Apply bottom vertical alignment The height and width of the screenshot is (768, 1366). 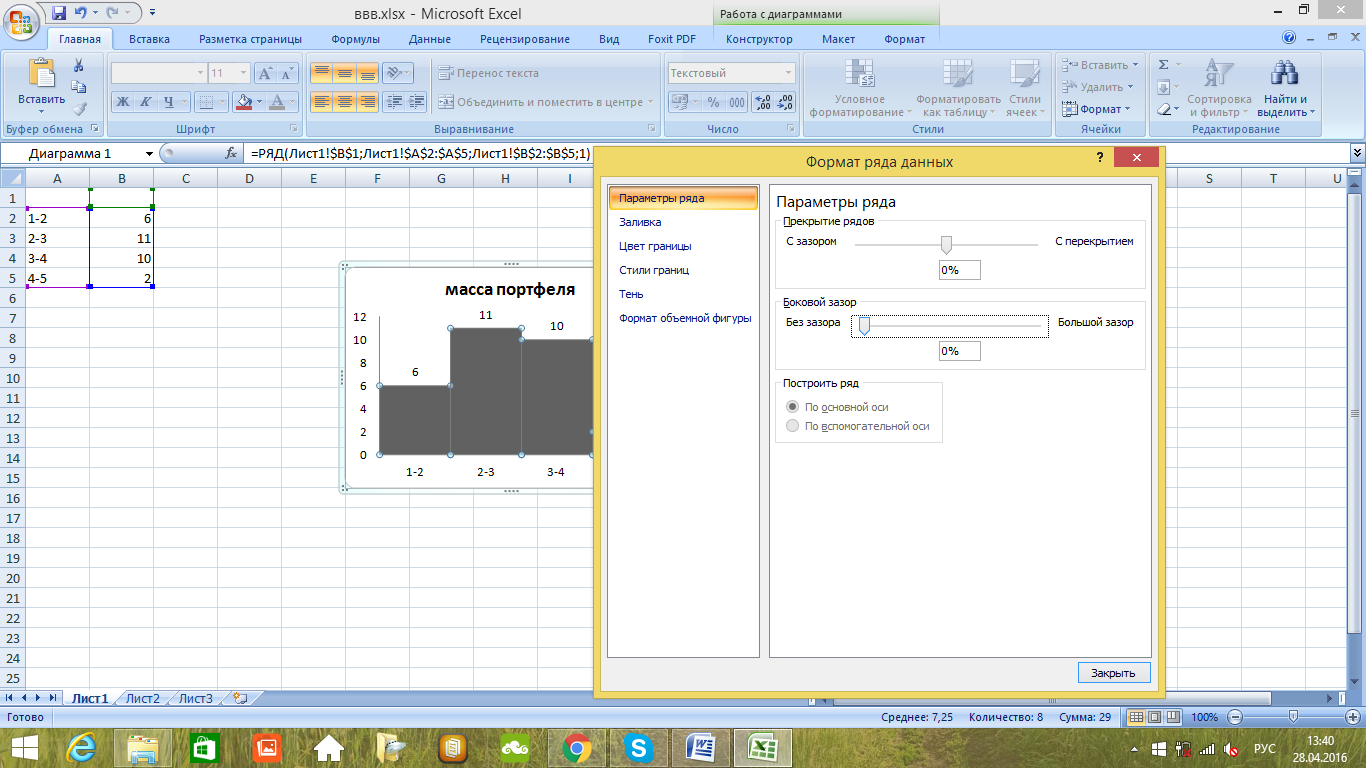tap(367, 73)
